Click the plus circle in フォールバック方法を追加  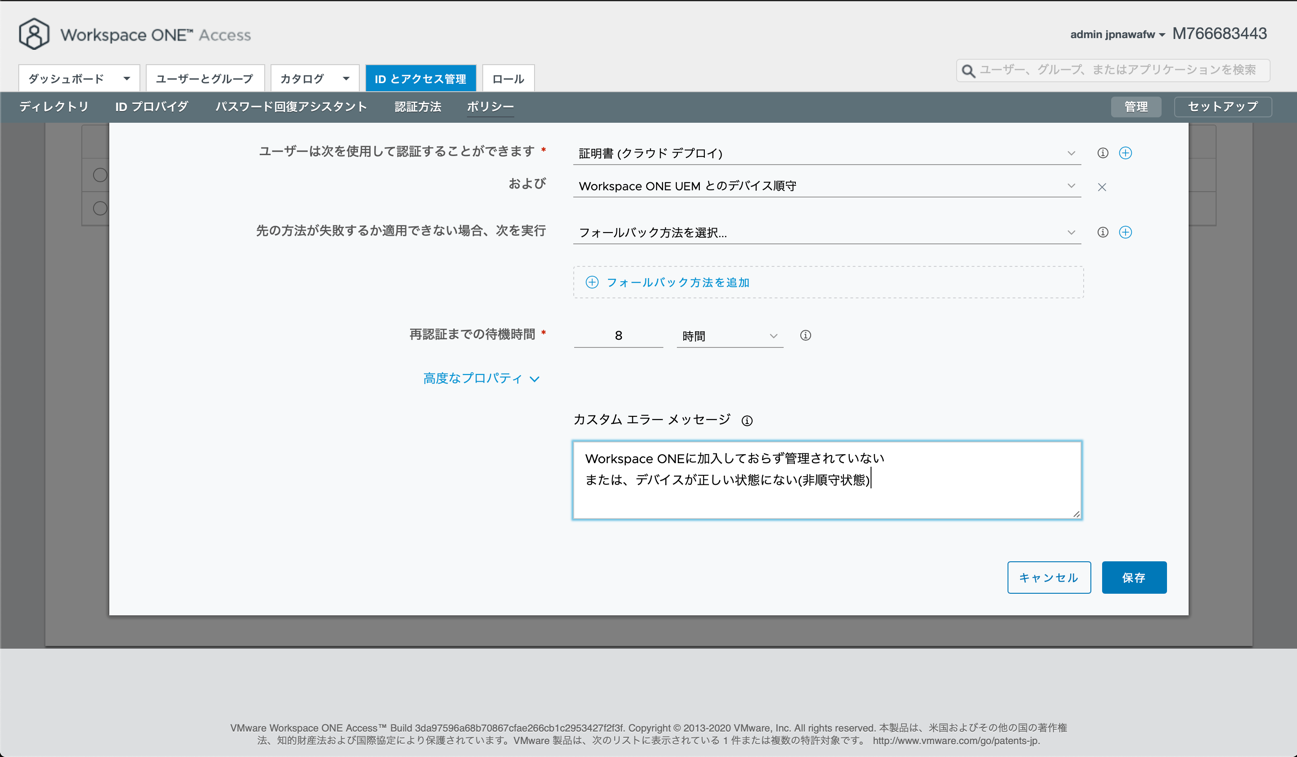tap(592, 282)
